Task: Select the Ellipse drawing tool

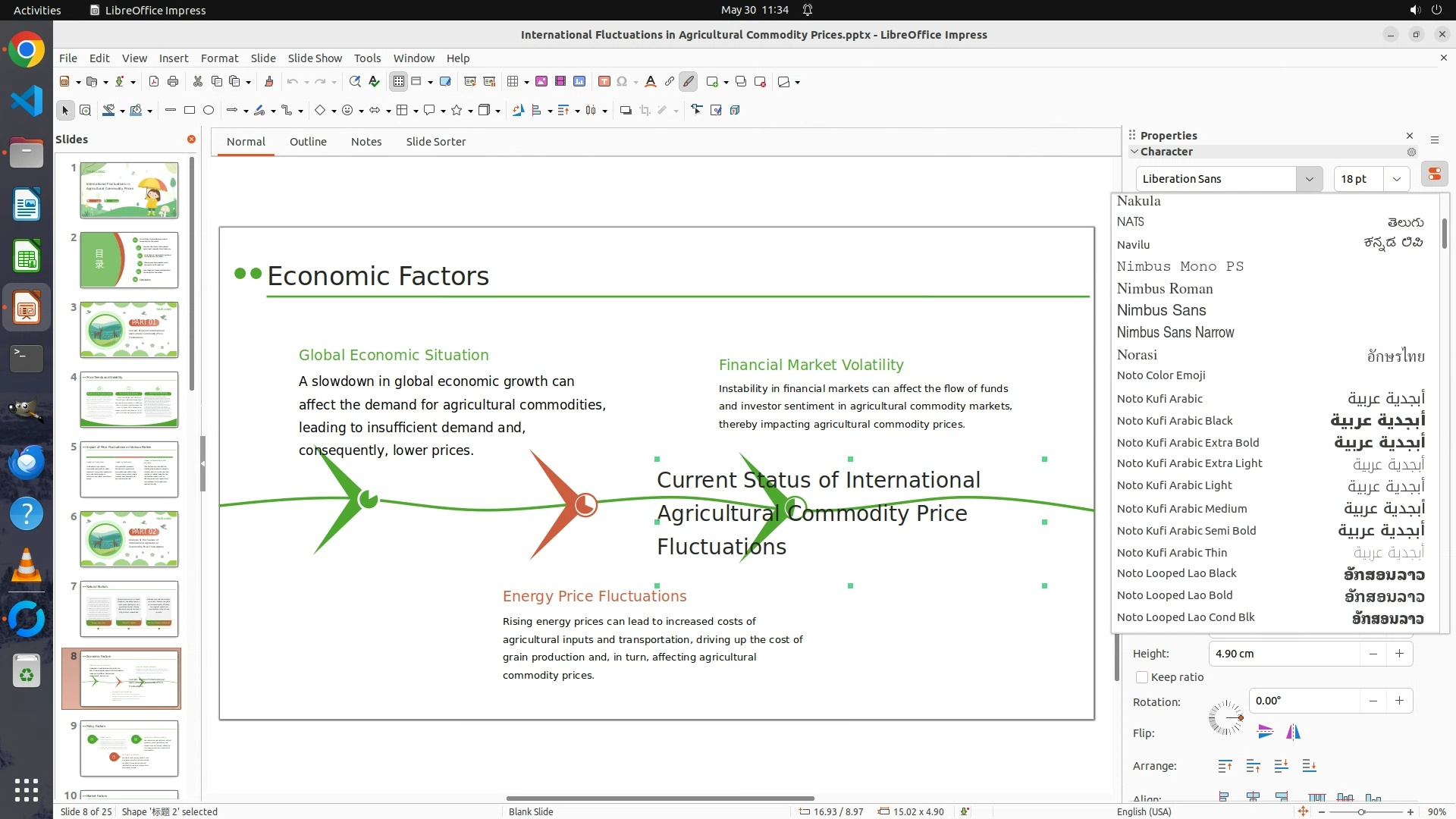Action: point(209,111)
